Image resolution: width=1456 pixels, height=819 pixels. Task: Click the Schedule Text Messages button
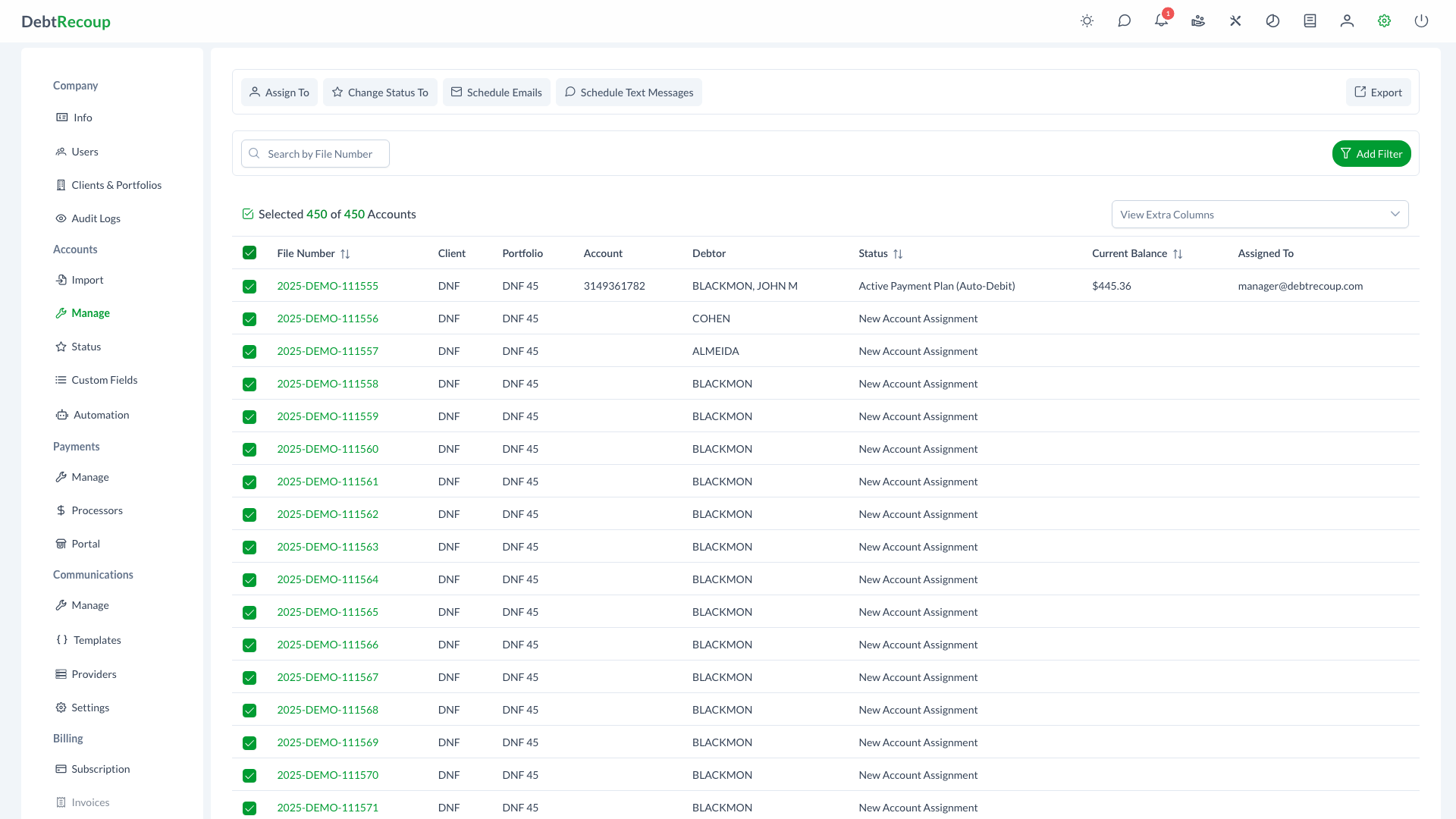point(629,92)
